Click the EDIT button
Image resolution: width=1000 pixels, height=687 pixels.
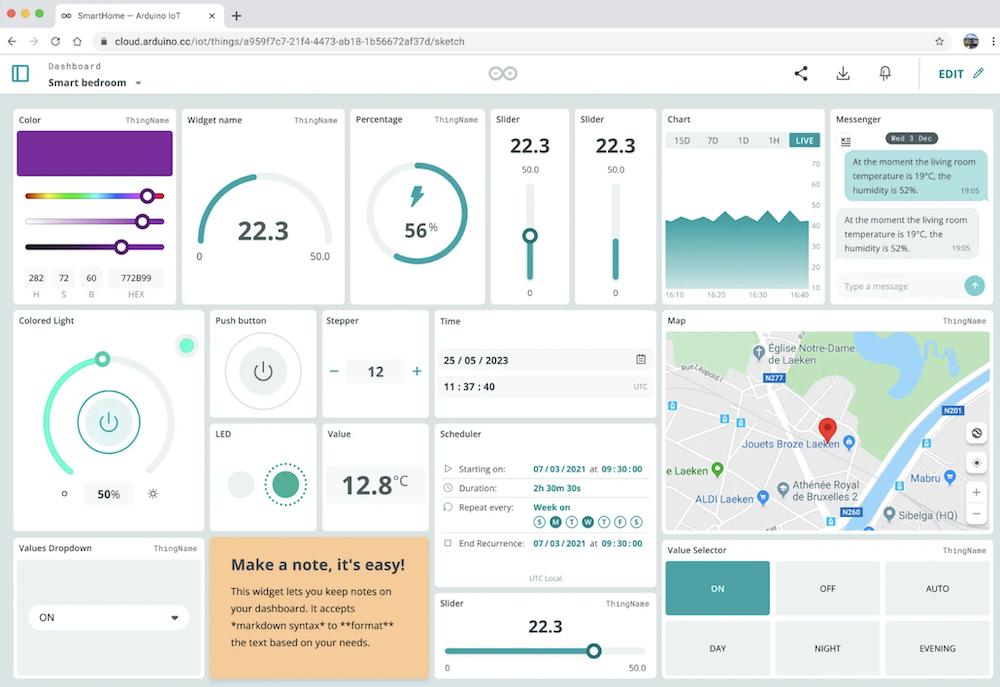click(x=961, y=74)
